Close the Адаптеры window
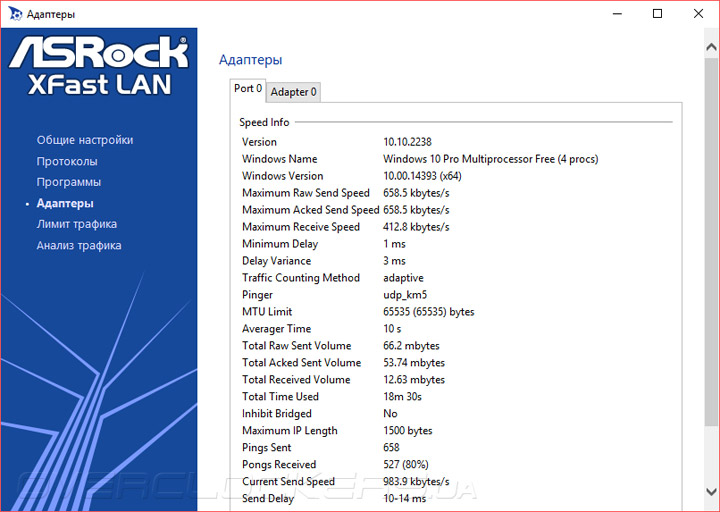Image resolution: width=720 pixels, height=512 pixels. click(x=698, y=14)
